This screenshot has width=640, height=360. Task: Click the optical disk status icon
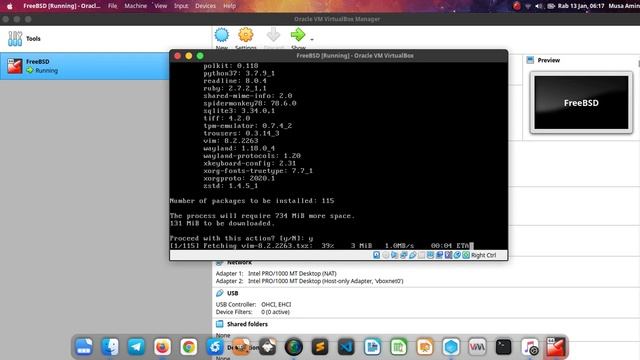pos(386,255)
